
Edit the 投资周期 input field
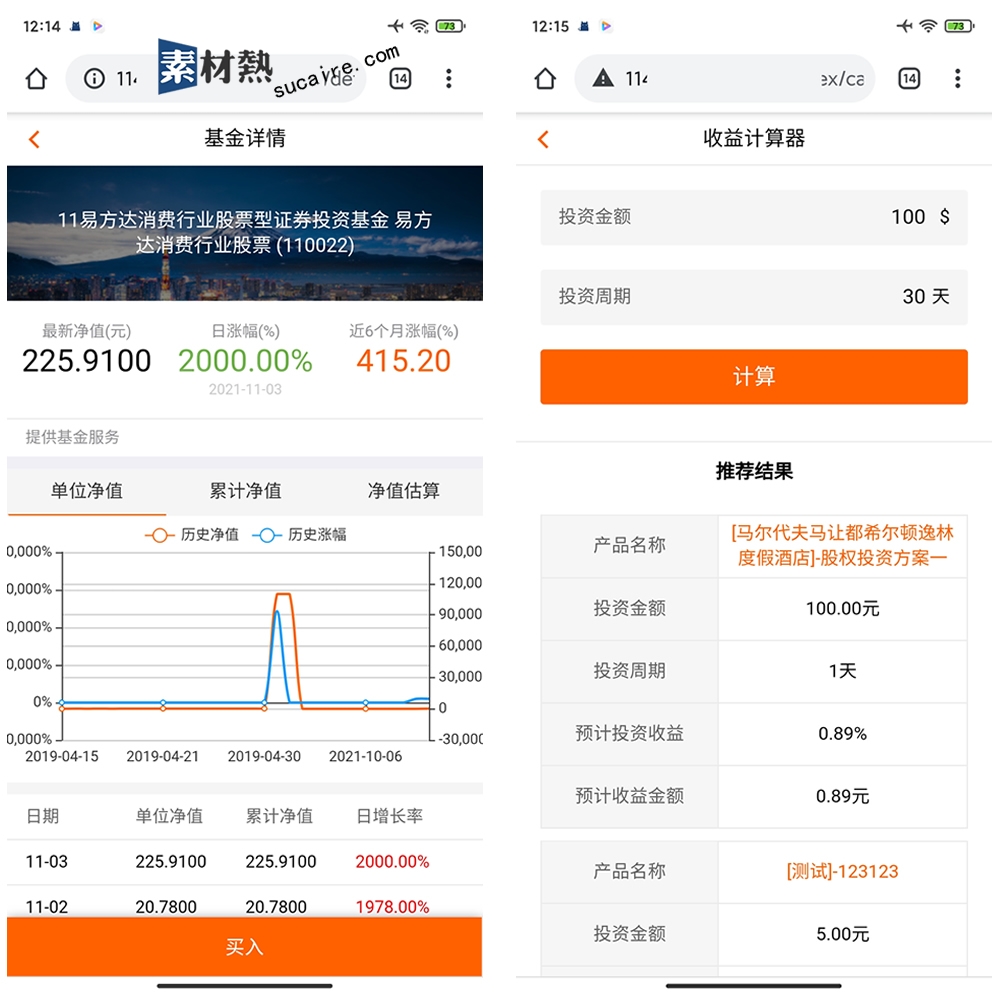(x=754, y=297)
